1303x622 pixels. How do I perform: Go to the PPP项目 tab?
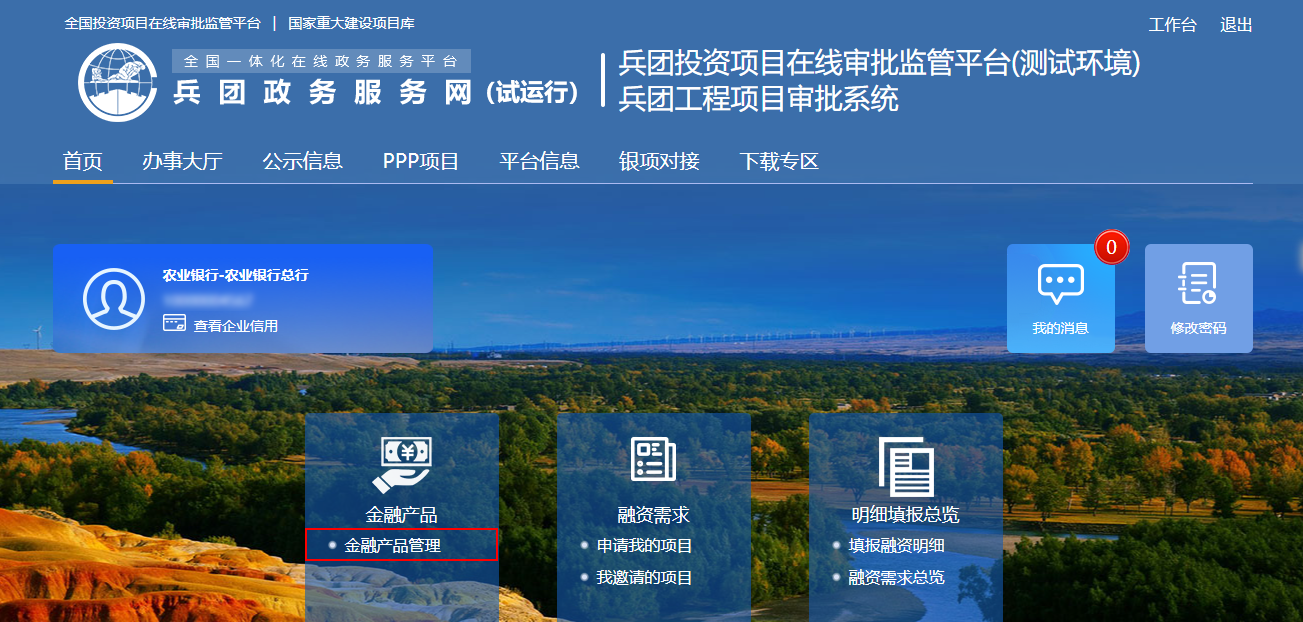pyautogui.click(x=421, y=161)
